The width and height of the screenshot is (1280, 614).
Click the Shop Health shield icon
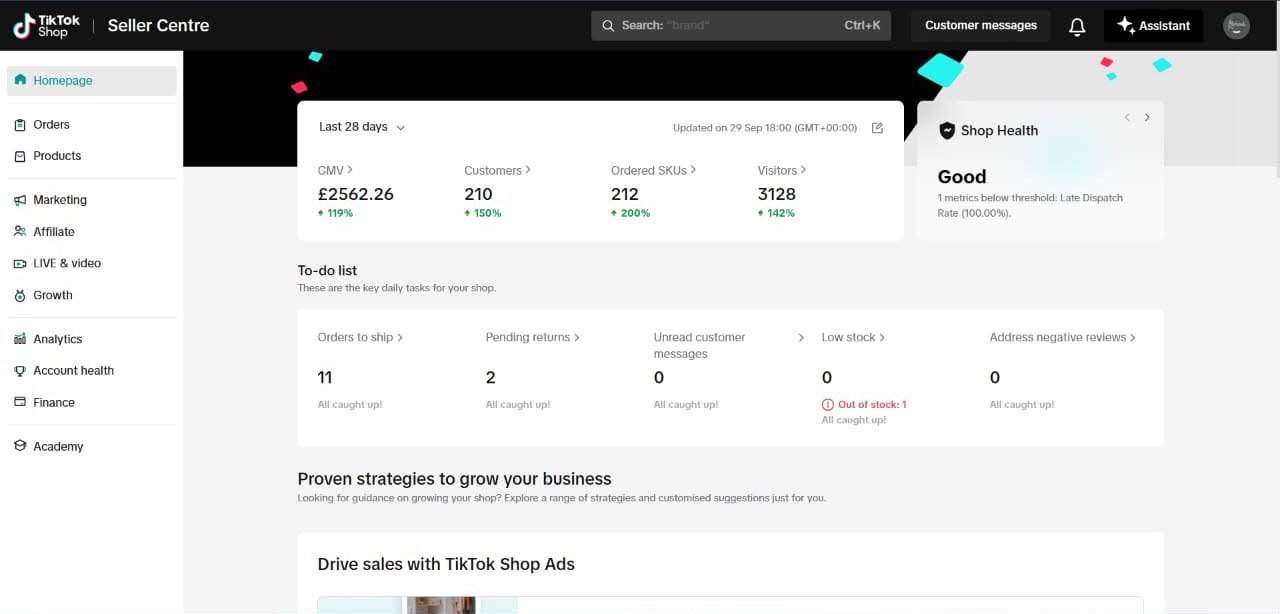[946, 131]
